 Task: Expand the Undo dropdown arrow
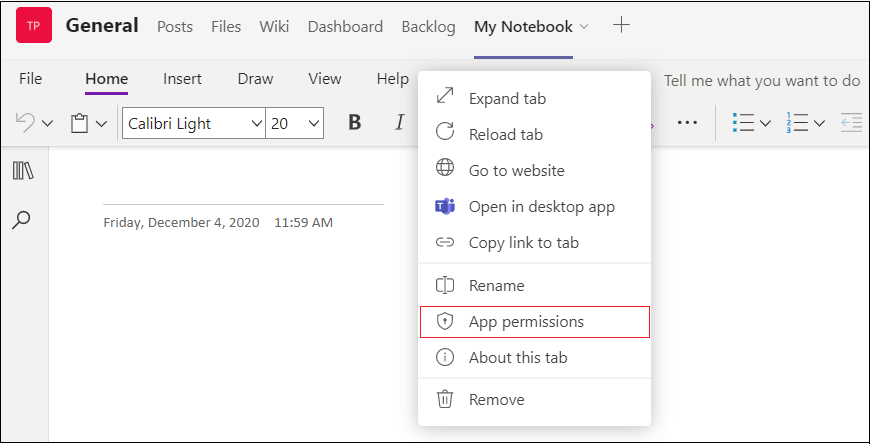click(48, 123)
